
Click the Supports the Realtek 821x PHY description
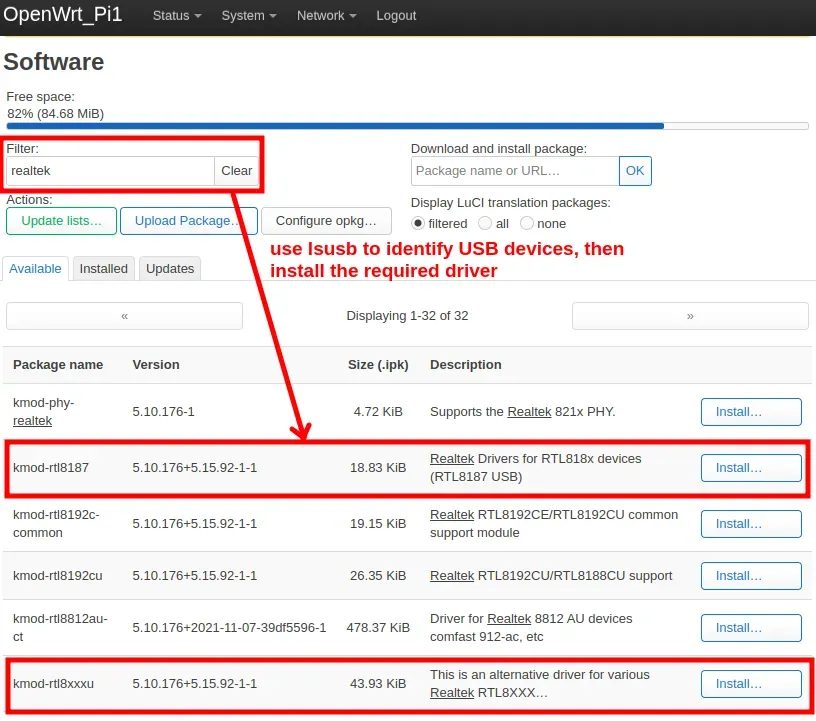(523, 412)
